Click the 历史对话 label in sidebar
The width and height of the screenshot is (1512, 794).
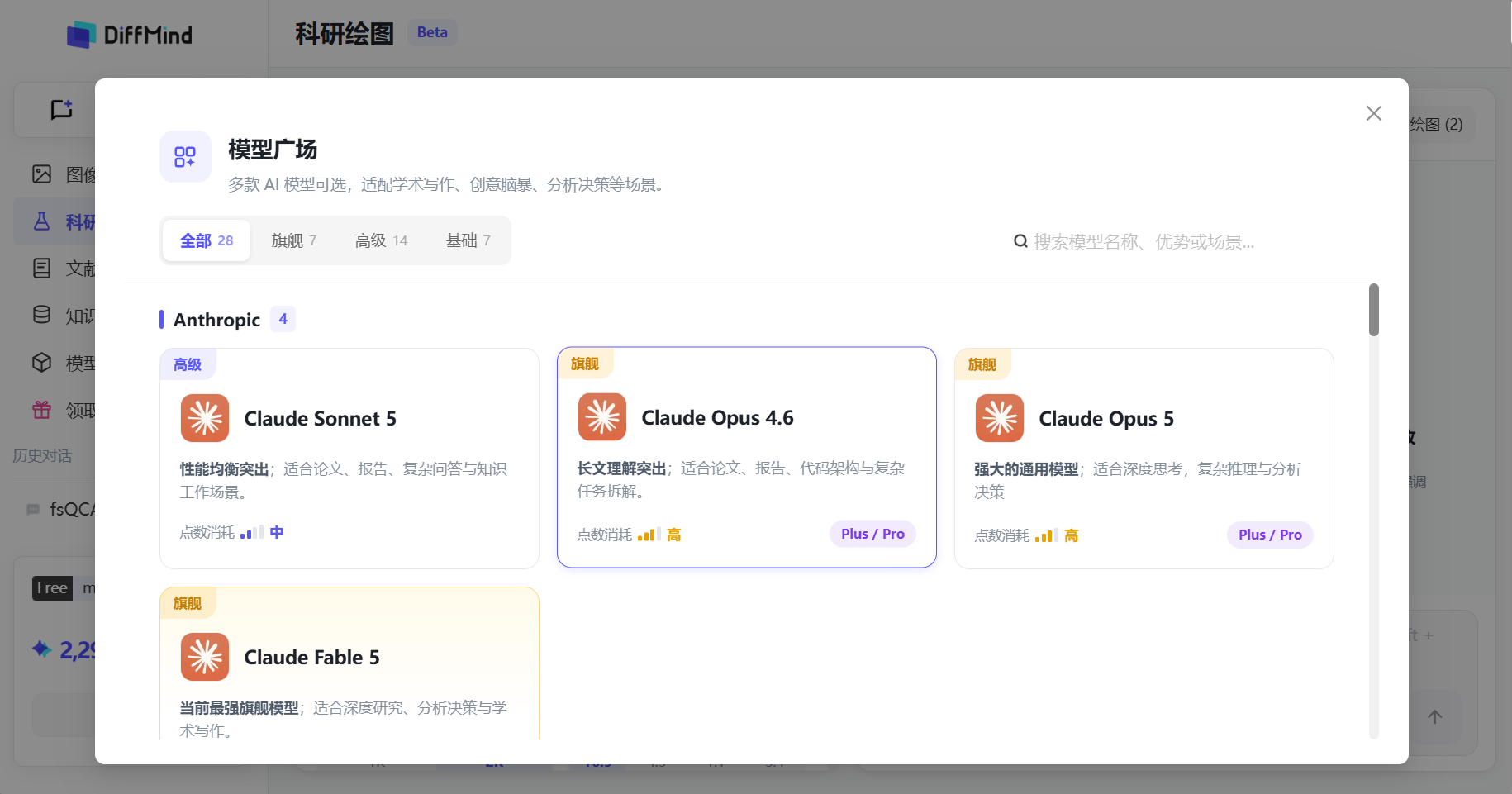tap(43, 456)
